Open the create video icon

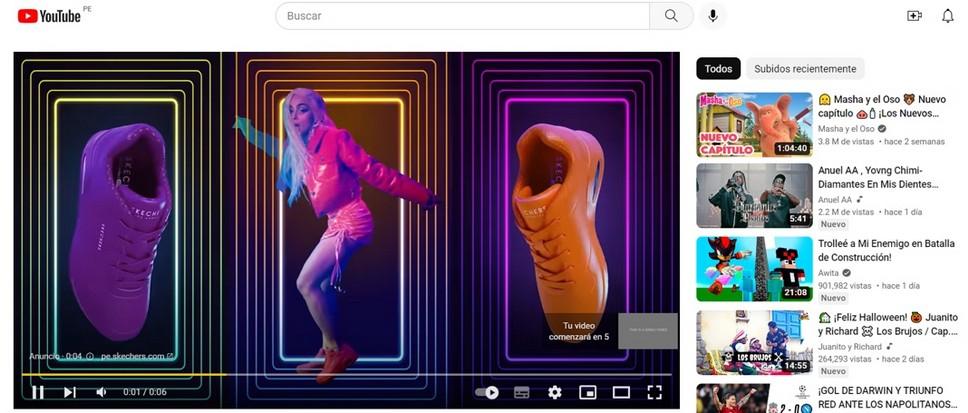914,16
